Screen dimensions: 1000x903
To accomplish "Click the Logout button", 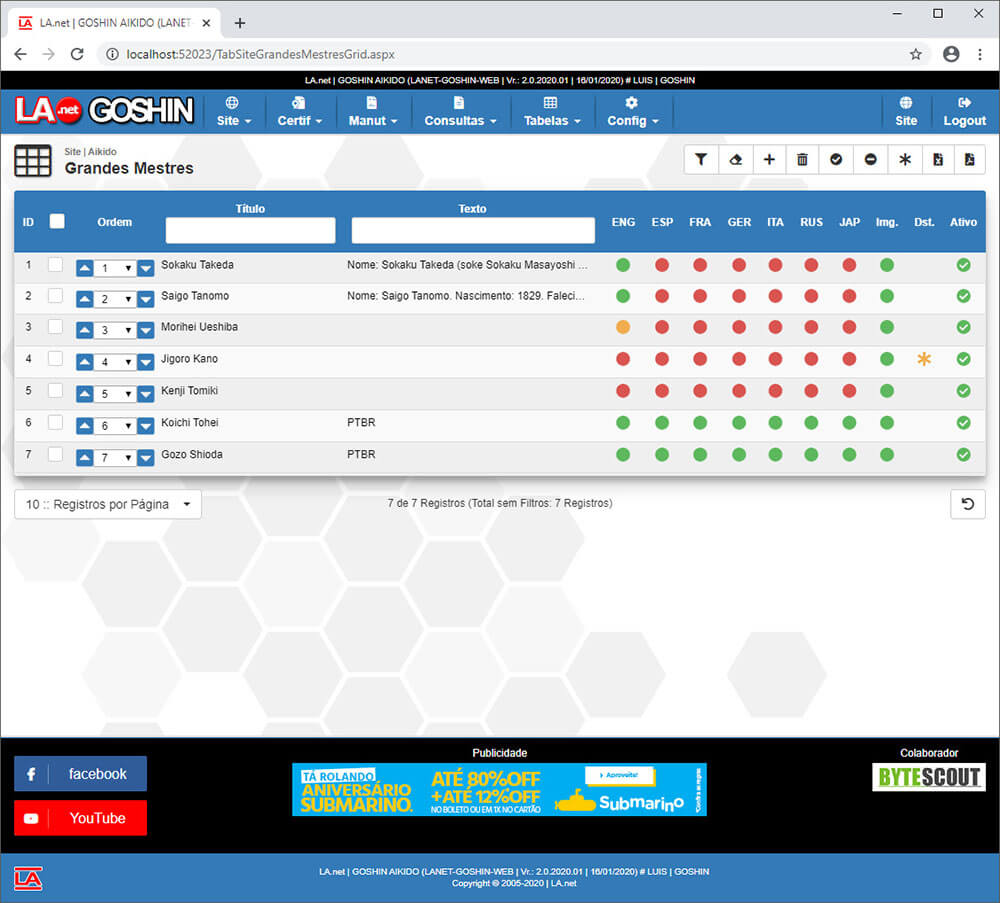I will point(964,112).
